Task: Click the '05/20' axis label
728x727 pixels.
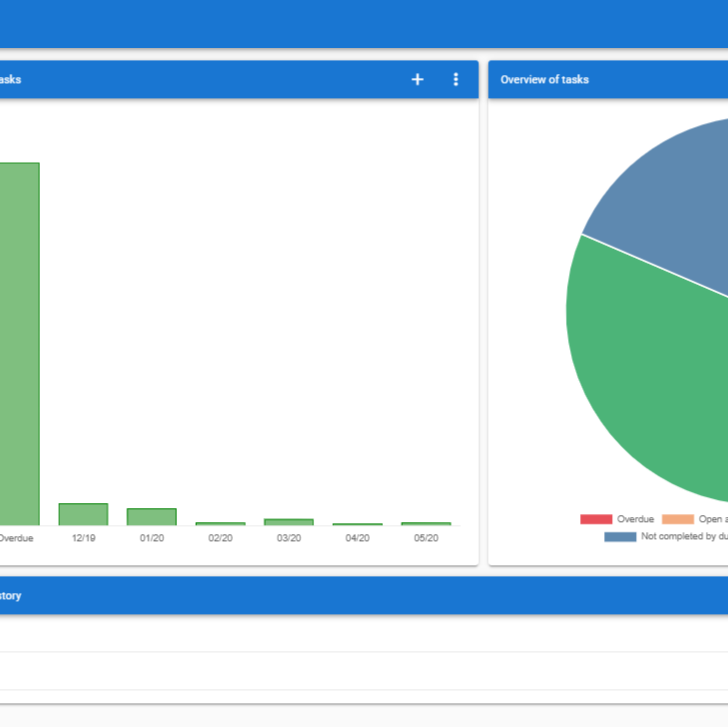Action: tap(426, 538)
